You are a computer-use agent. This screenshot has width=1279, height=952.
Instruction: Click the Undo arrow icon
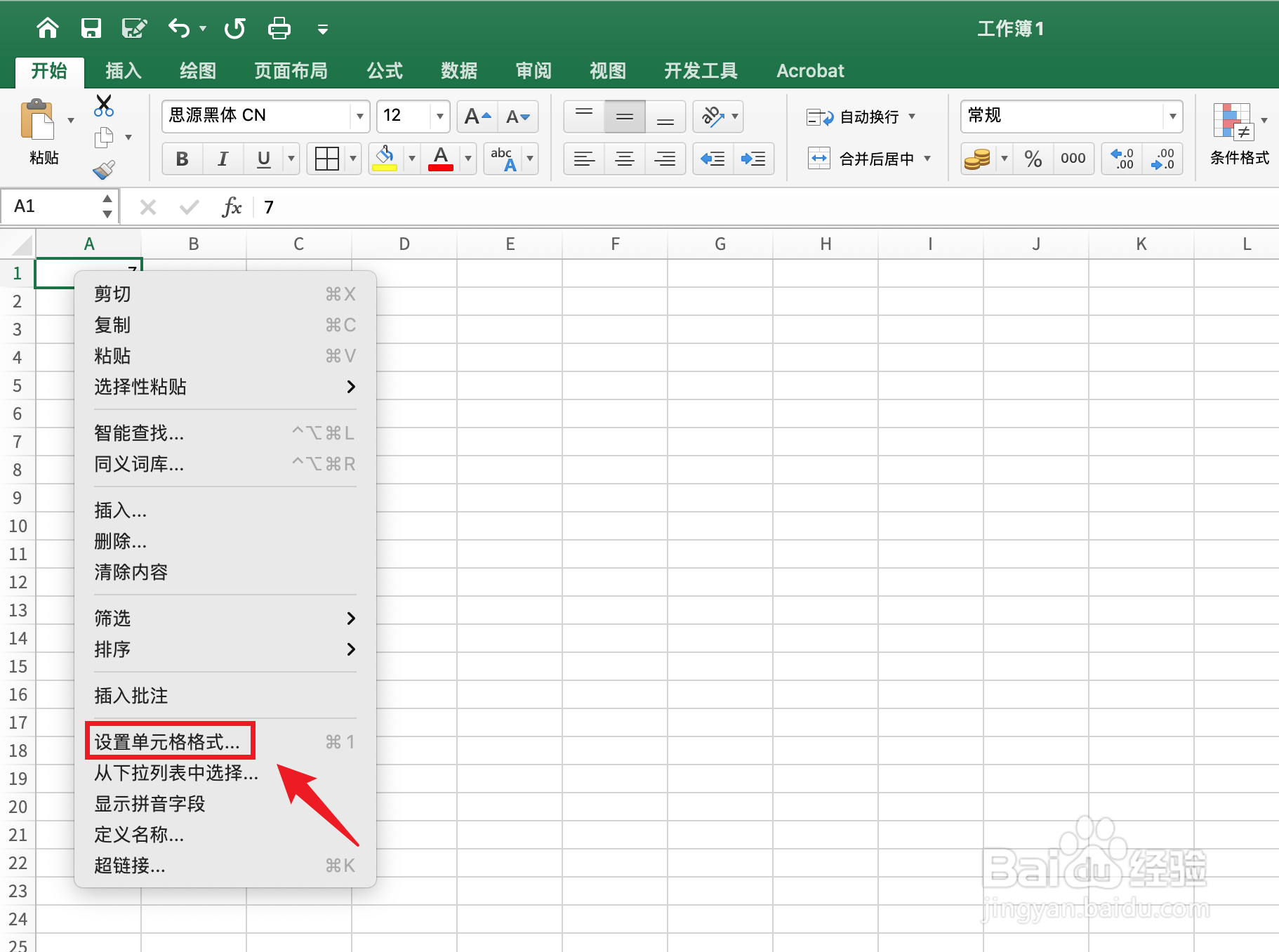179,28
